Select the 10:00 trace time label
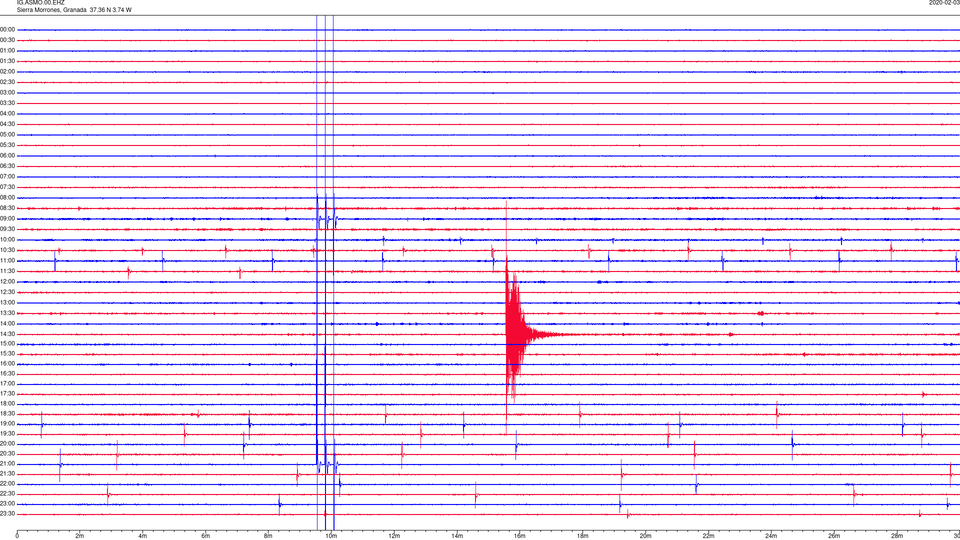This screenshot has width=960, height=540. tap(7, 239)
